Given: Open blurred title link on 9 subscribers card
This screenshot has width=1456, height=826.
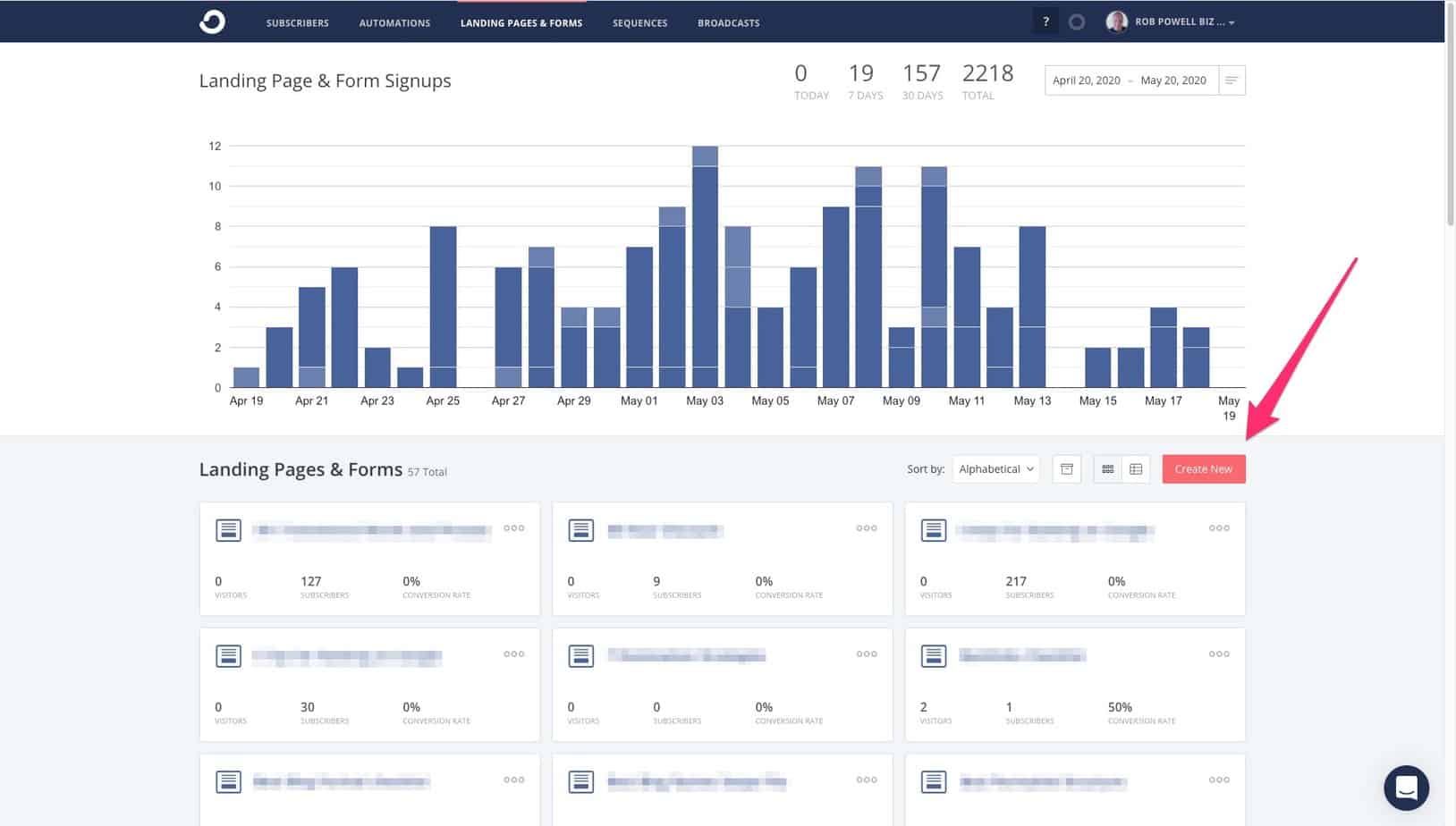Looking at the screenshot, I should point(665,531).
